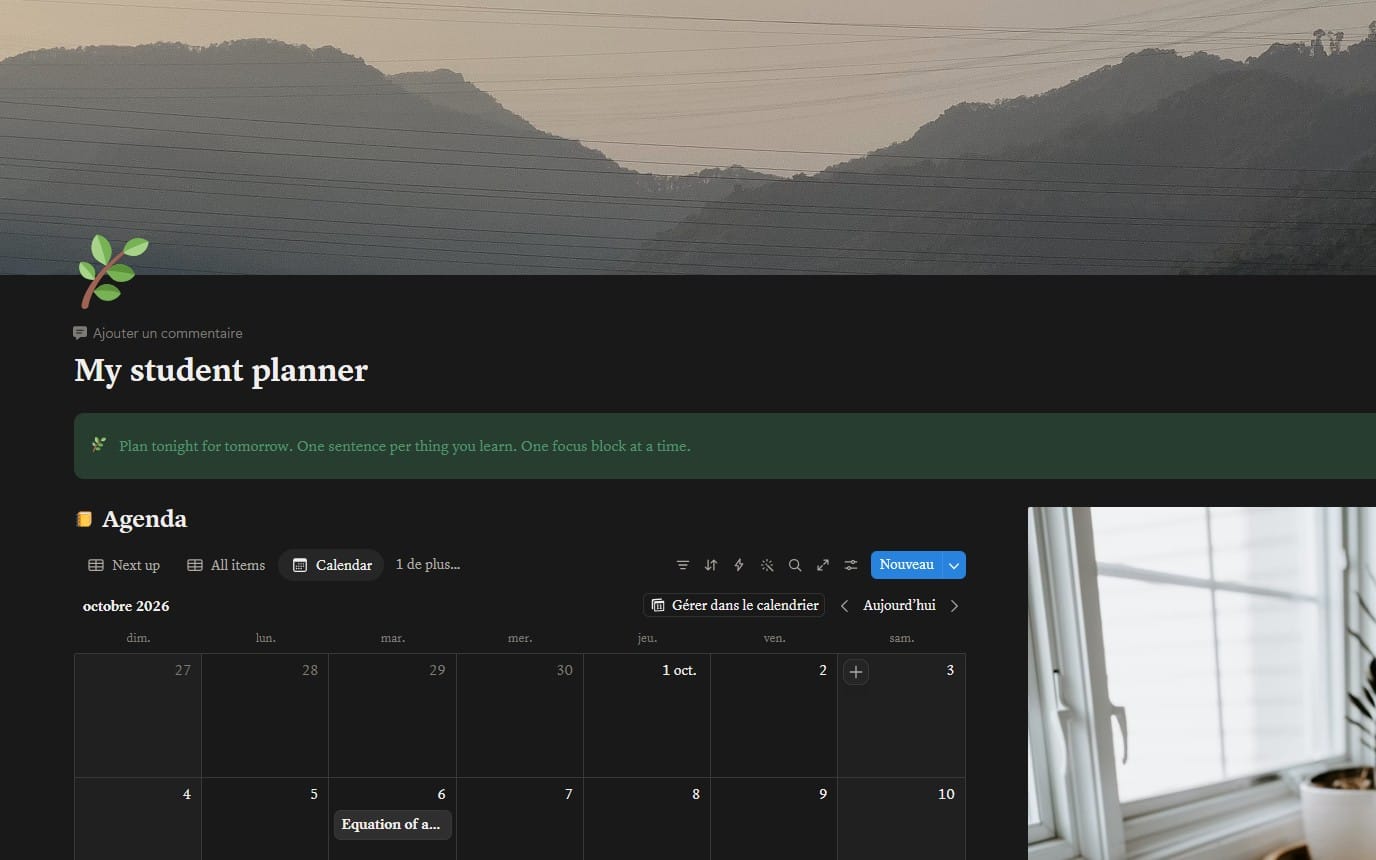The width and height of the screenshot is (1376, 860).
Task: Click the 'mer.' weekday header
Action: pyautogui.click(x=520, y=638)
